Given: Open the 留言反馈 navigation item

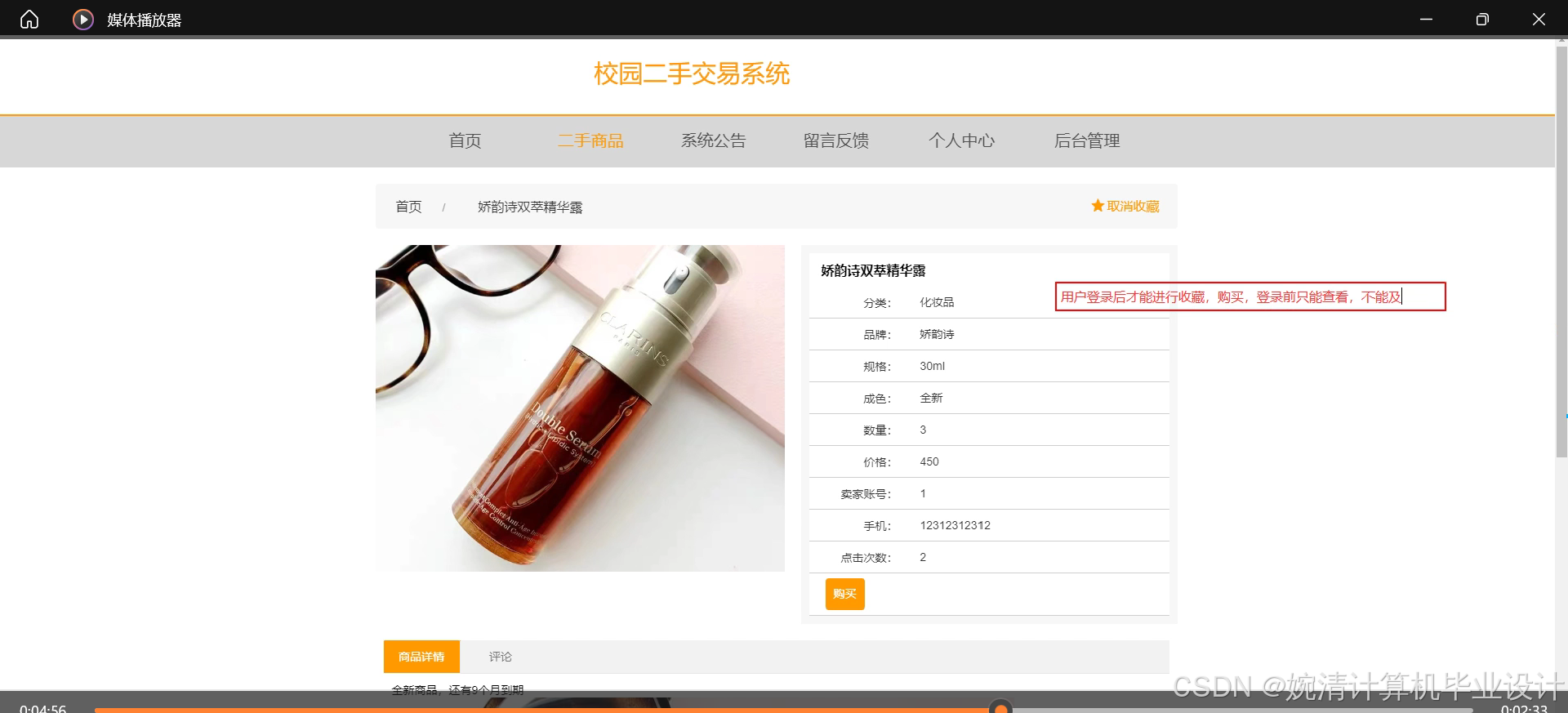Looking at the screenshot, I should click(x=836, y=140).
